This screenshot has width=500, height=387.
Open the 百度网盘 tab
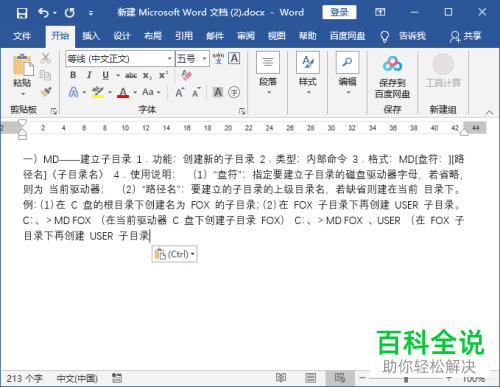click(348, 36)
